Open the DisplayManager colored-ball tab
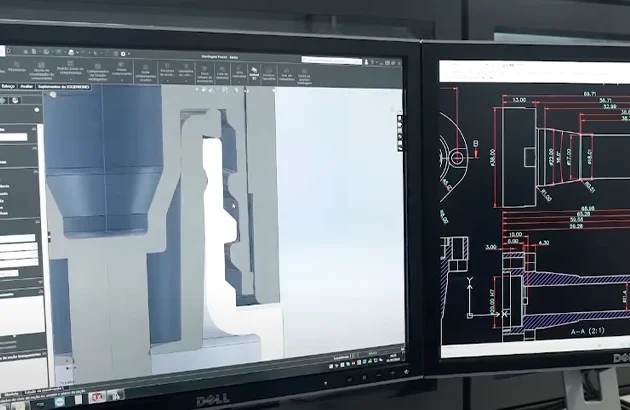 (x=15, y=100)
